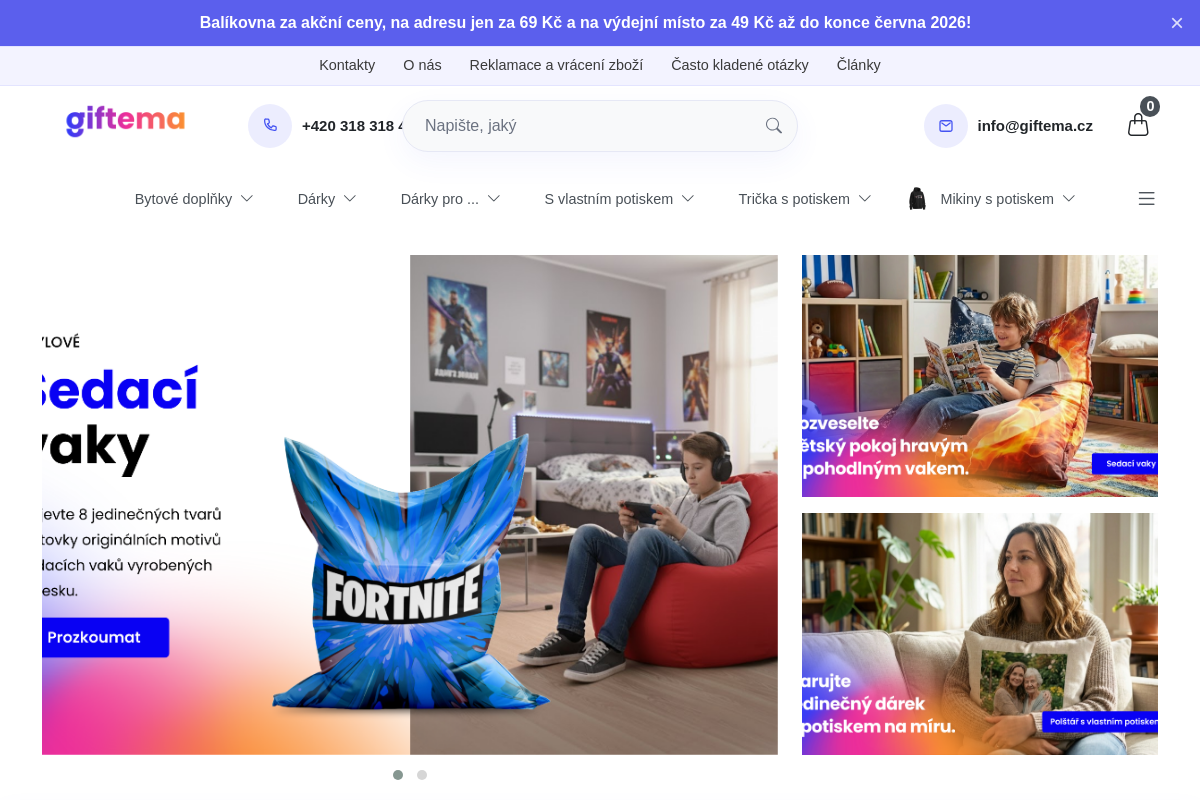Screen dimensions: 1200x800
Task: Click the phone icon next to the number
Action: 270,126
